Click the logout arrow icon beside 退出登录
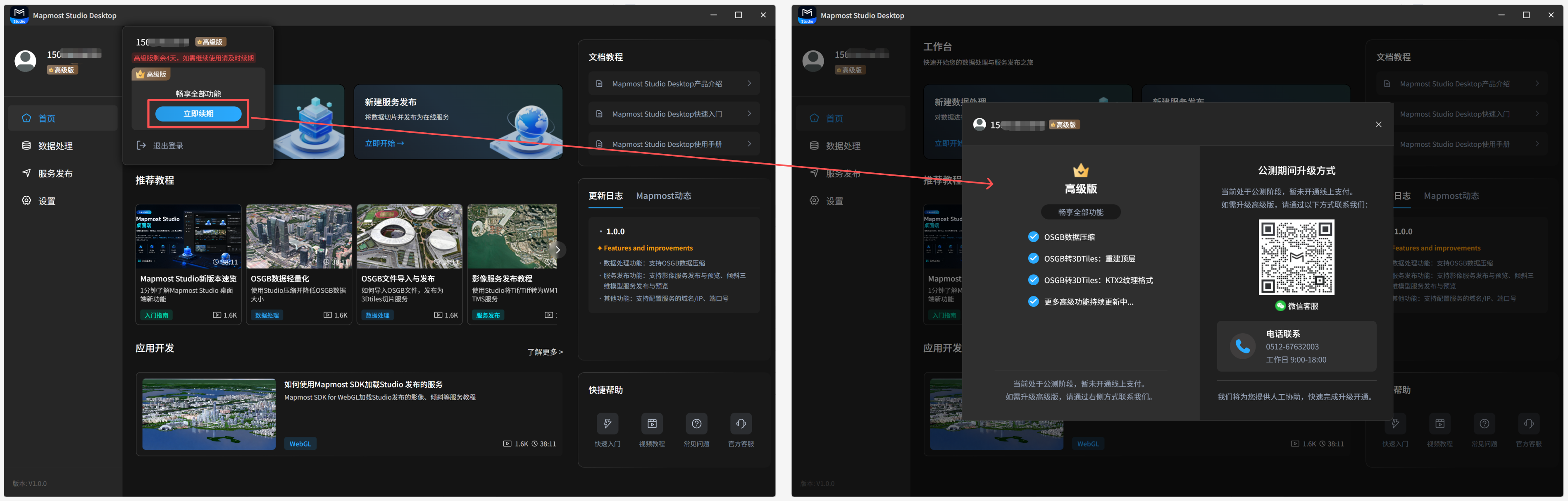 click(x=141, y=146)
